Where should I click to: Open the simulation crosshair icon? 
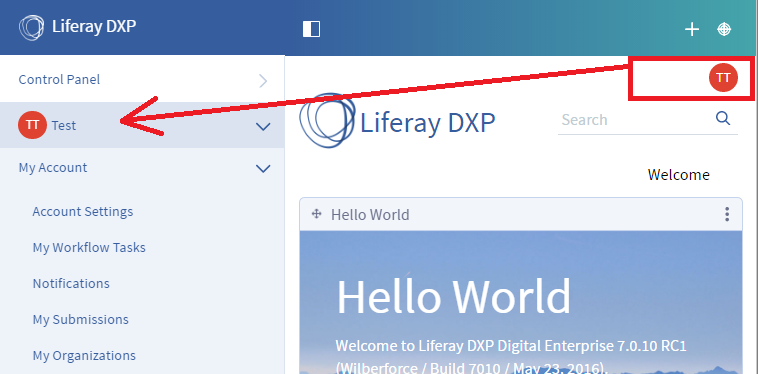click(724, 29)
